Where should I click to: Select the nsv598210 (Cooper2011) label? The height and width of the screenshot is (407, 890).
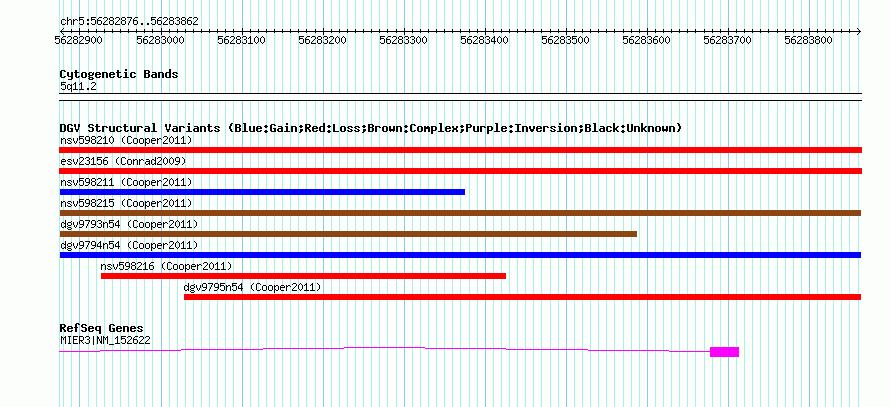click(126, 140)
